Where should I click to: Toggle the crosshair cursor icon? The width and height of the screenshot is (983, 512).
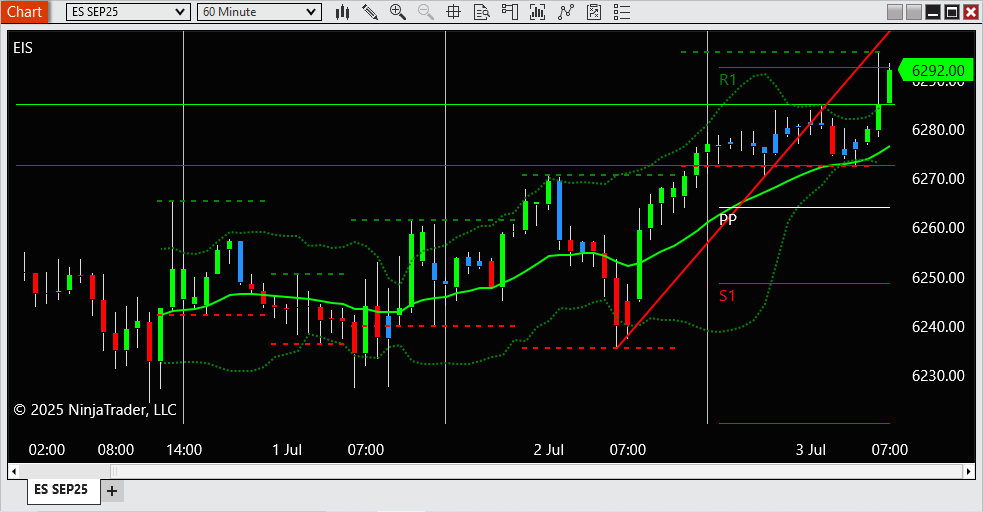(x=453, y=12)
